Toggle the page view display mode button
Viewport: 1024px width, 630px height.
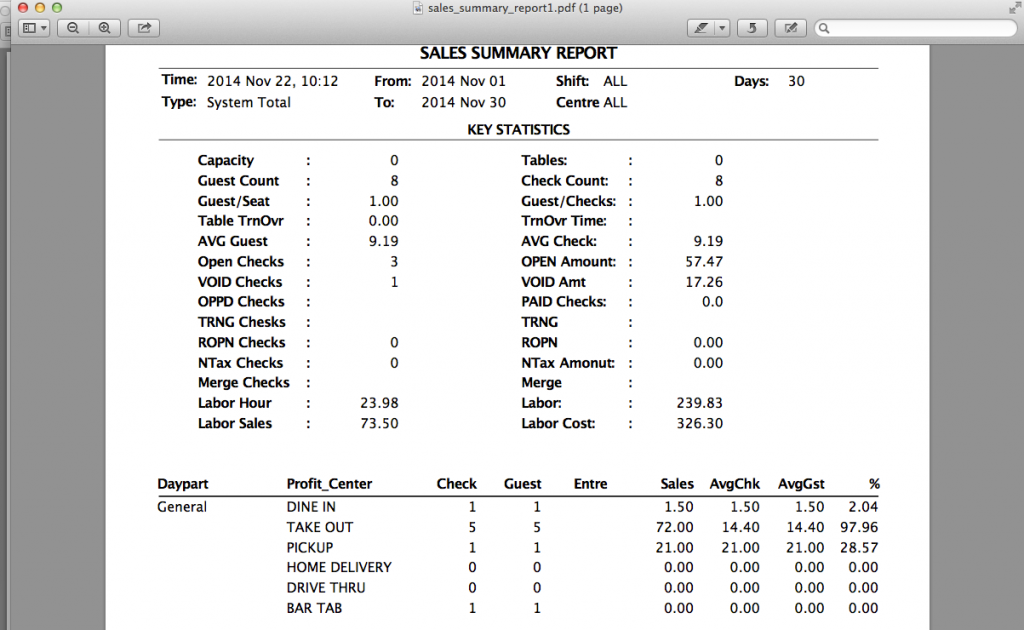pos(30,27)
